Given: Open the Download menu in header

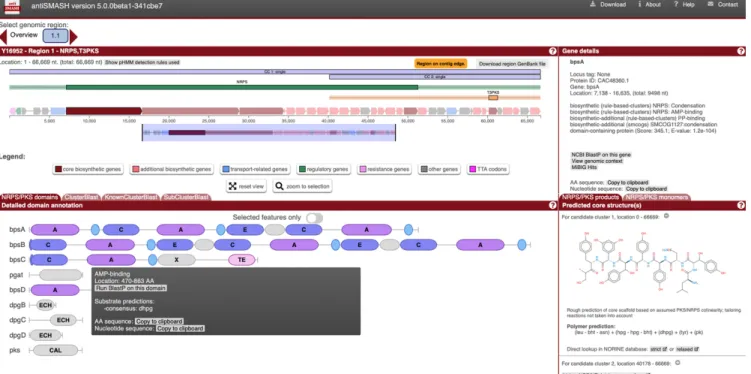Looking at the screenshot, I should [x=607, y=4].
